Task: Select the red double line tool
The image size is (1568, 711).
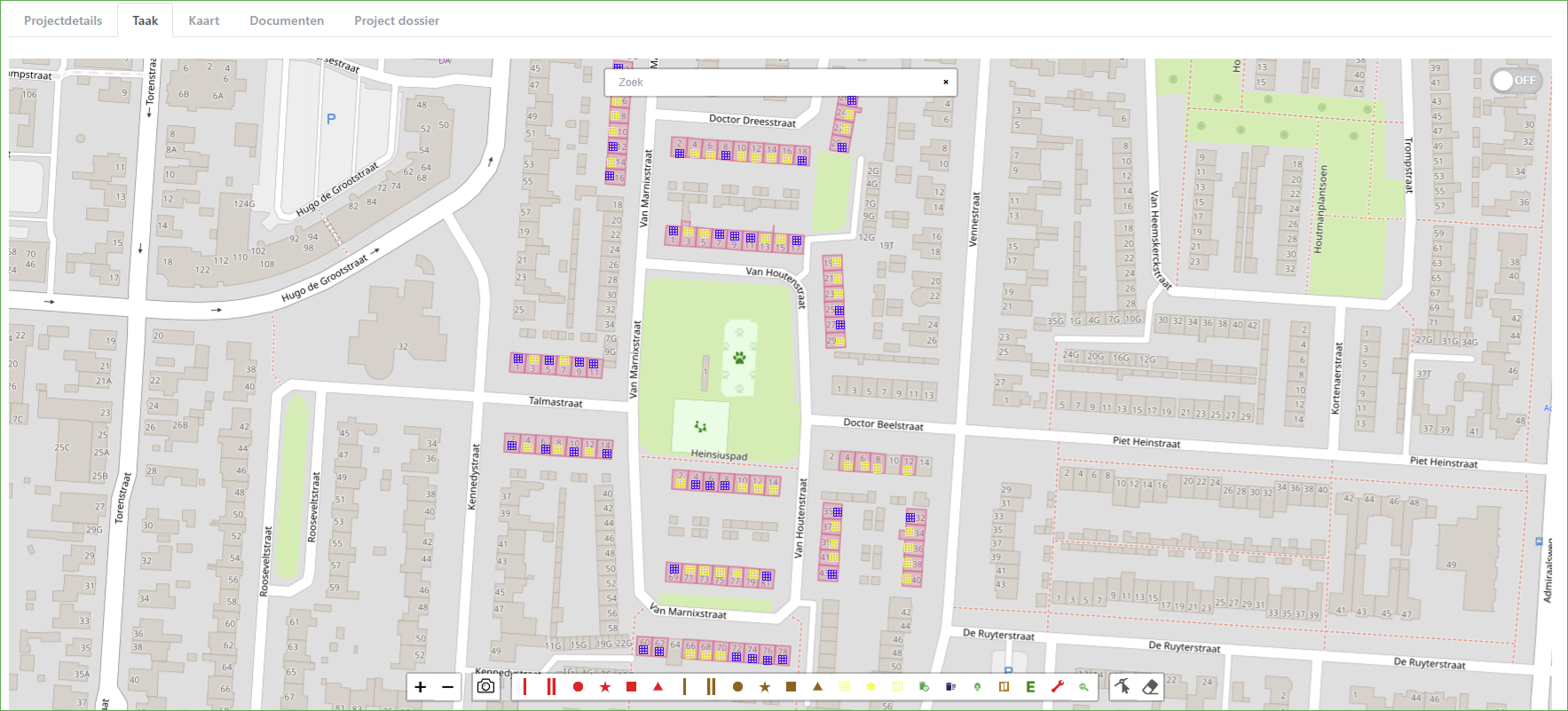Action: pyautogui.click(x=551, y=687)
